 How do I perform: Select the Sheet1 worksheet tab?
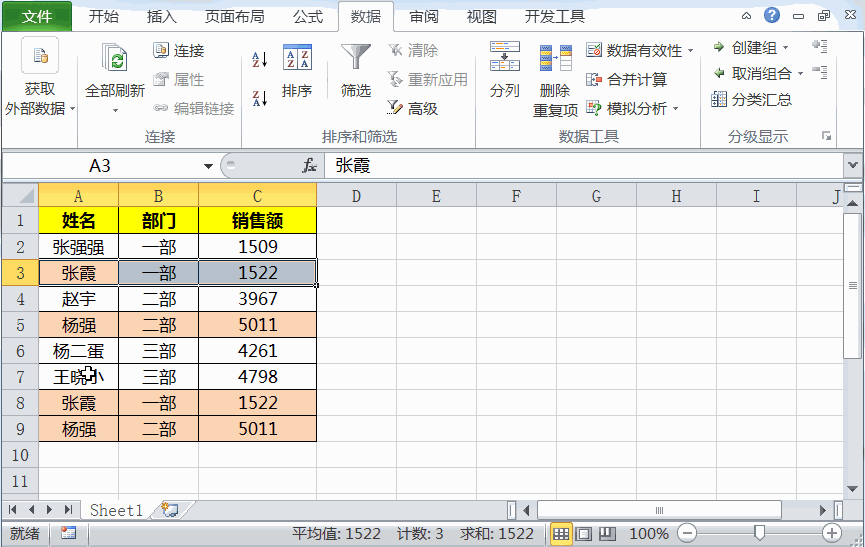click(x=116, y=510)
